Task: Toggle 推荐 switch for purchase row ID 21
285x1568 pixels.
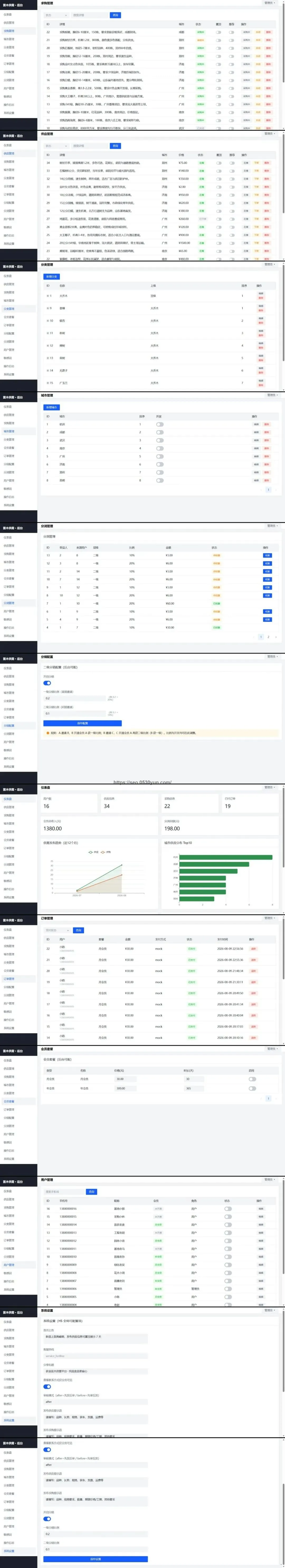Action: (231, 40)
